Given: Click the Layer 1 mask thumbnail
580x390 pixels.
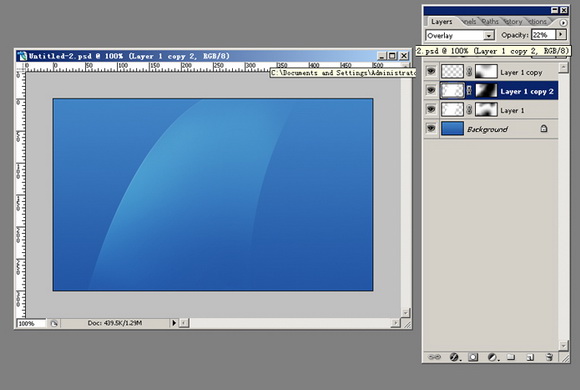Looking at the screenshot, I should [486, 110].
